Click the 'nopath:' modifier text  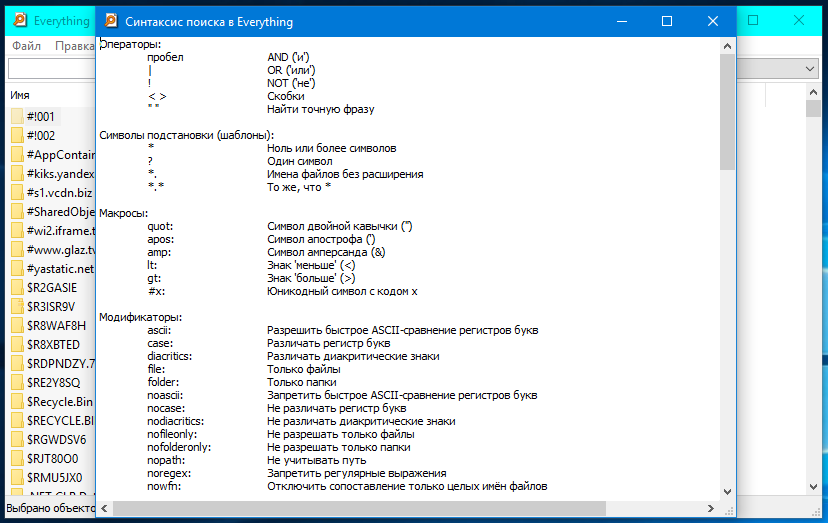[x=166, y=460]
